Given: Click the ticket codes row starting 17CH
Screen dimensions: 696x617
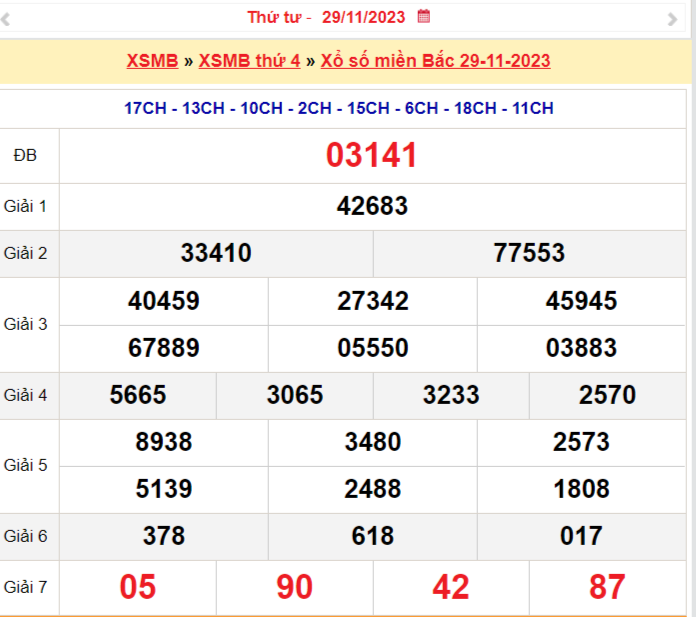Looking at the screenshot, I should coord(339,108).
